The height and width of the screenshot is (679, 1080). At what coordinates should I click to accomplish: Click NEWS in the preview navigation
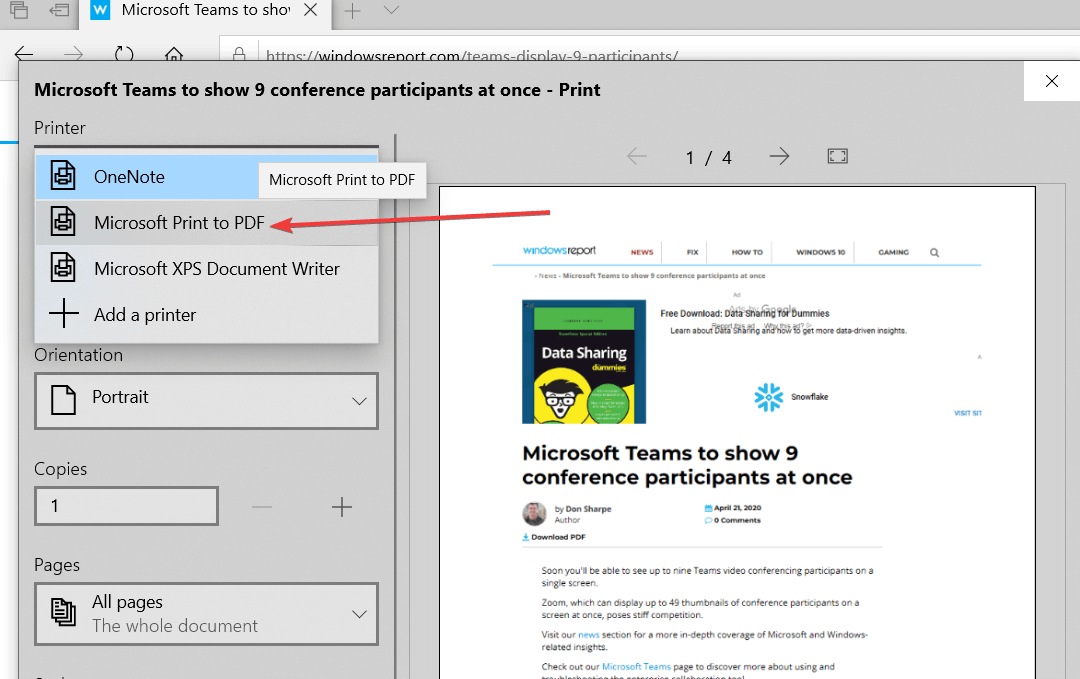[642, 252]
